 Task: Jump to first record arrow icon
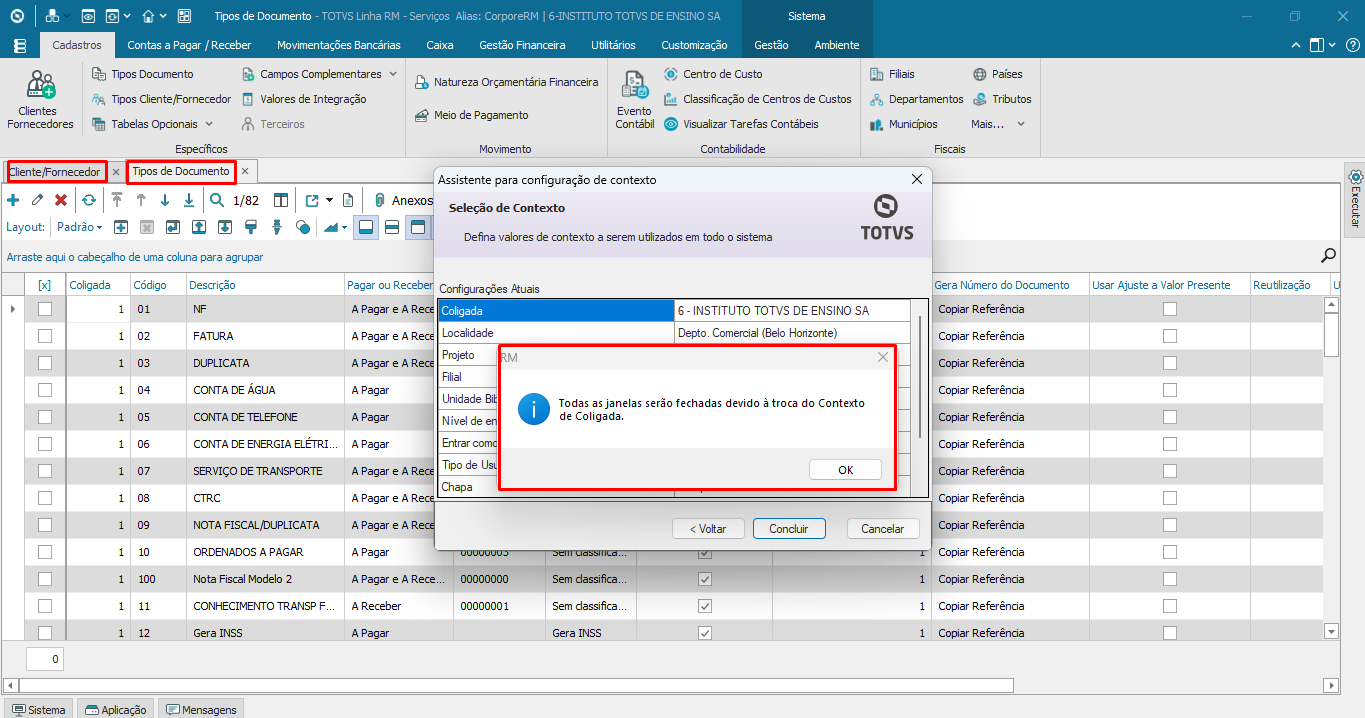point(117,200)
